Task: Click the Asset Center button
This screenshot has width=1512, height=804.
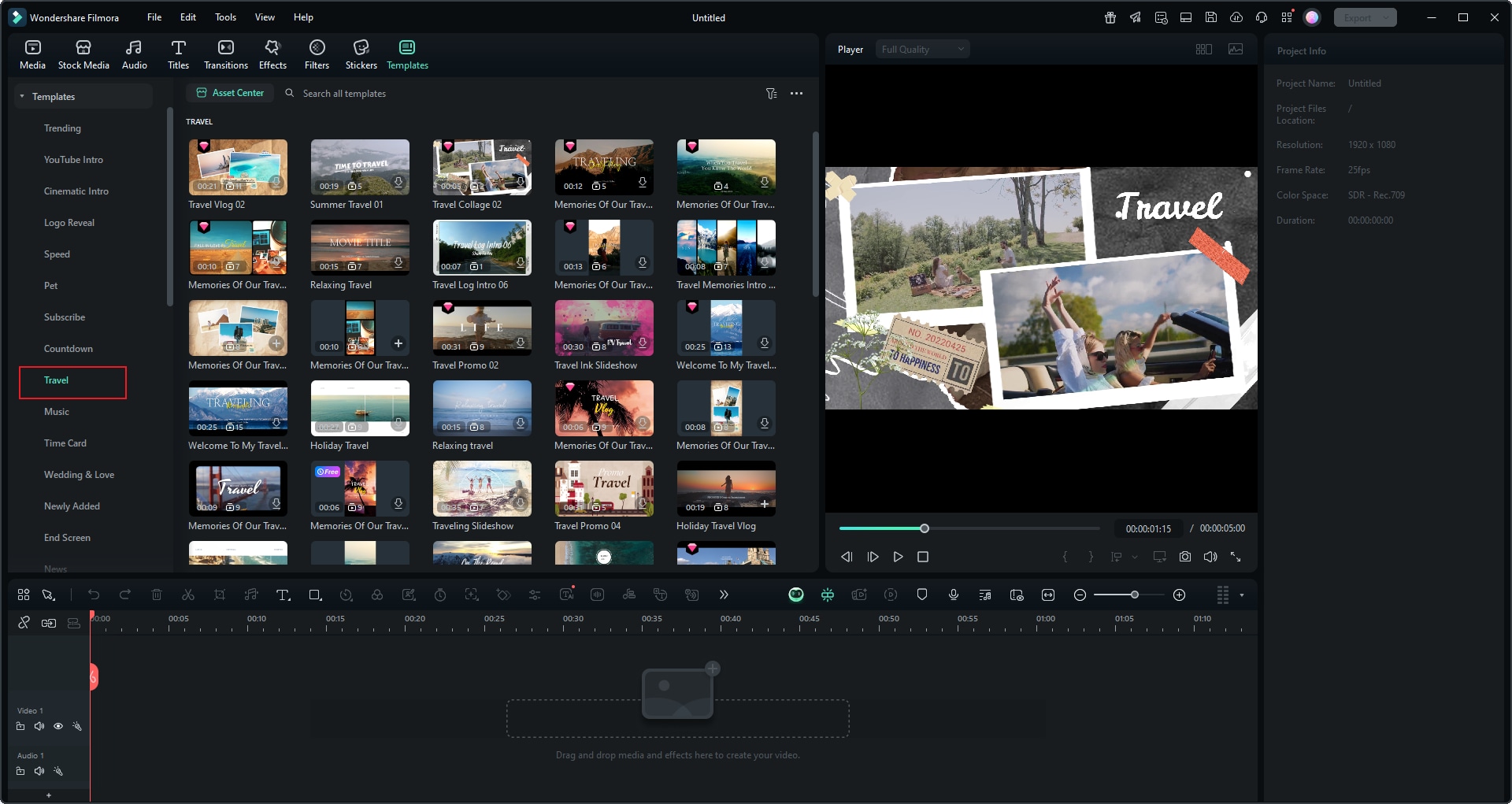Action: (230, 93)
